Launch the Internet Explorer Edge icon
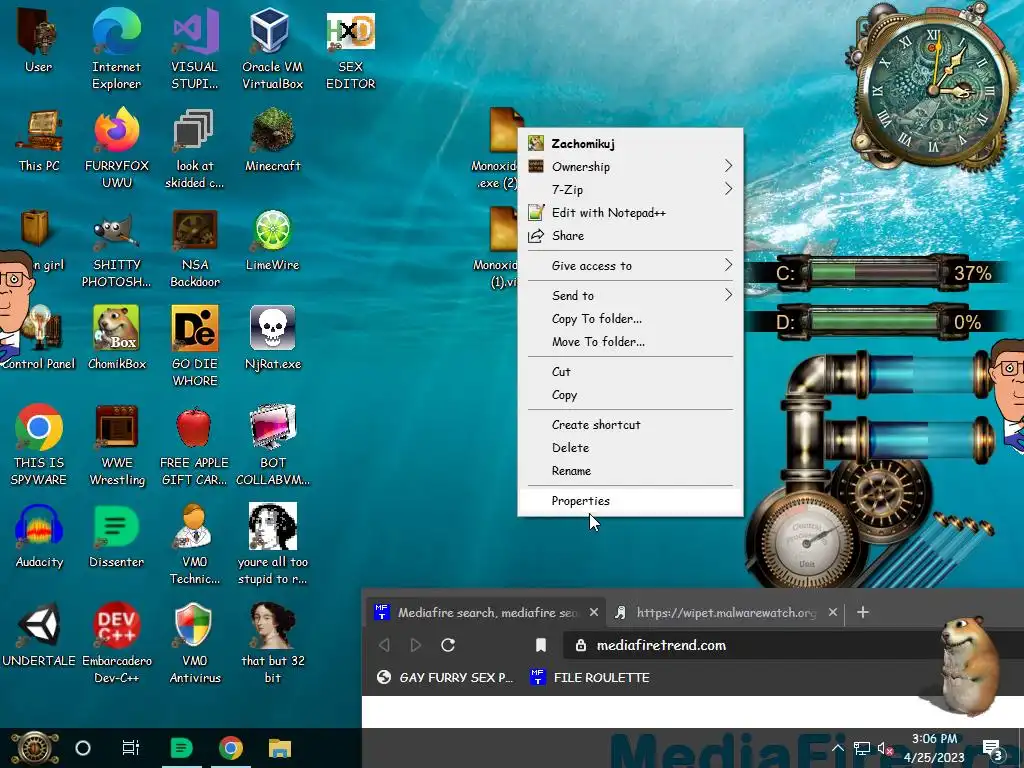This screenshot has width=1024, height=768. click(116, 31)
